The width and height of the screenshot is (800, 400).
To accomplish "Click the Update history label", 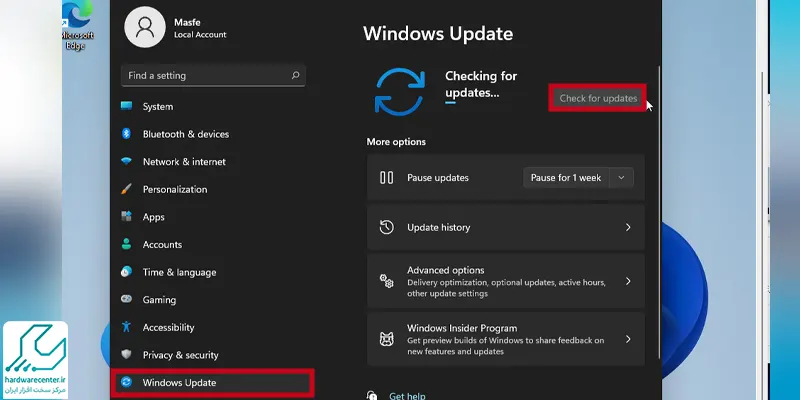I will tap(438, 227).
